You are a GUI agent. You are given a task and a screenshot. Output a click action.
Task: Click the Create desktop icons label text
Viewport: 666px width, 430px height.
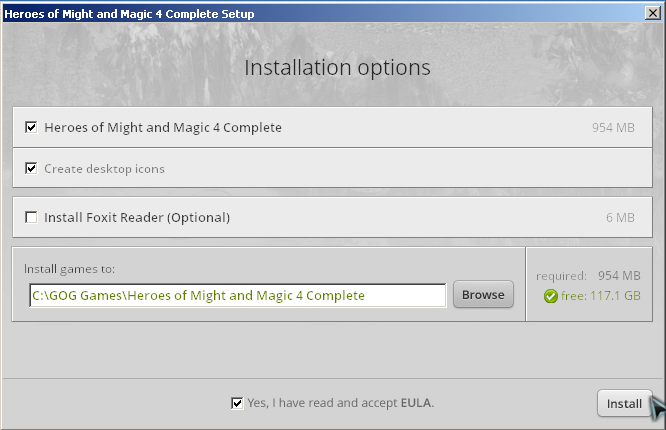tap(104, 169)
